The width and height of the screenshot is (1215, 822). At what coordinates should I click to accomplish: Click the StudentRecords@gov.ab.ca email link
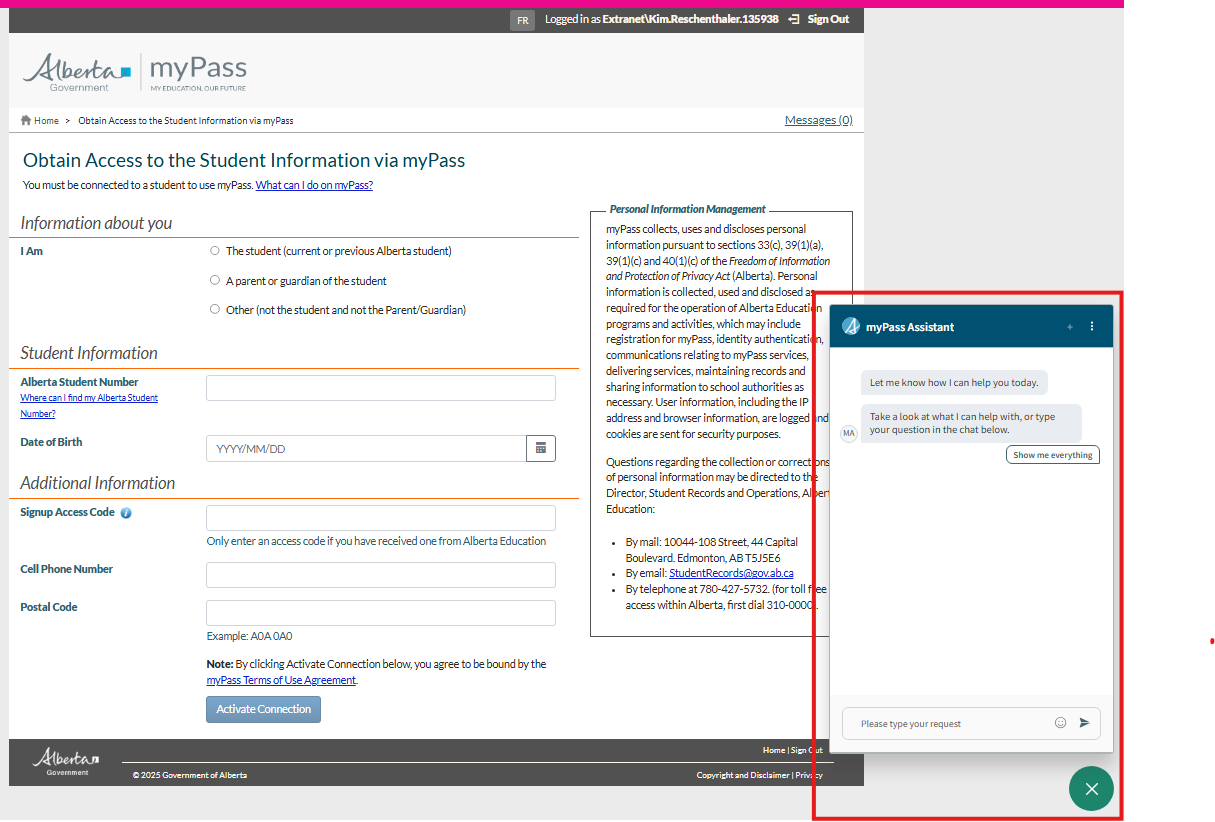[731, 573]
